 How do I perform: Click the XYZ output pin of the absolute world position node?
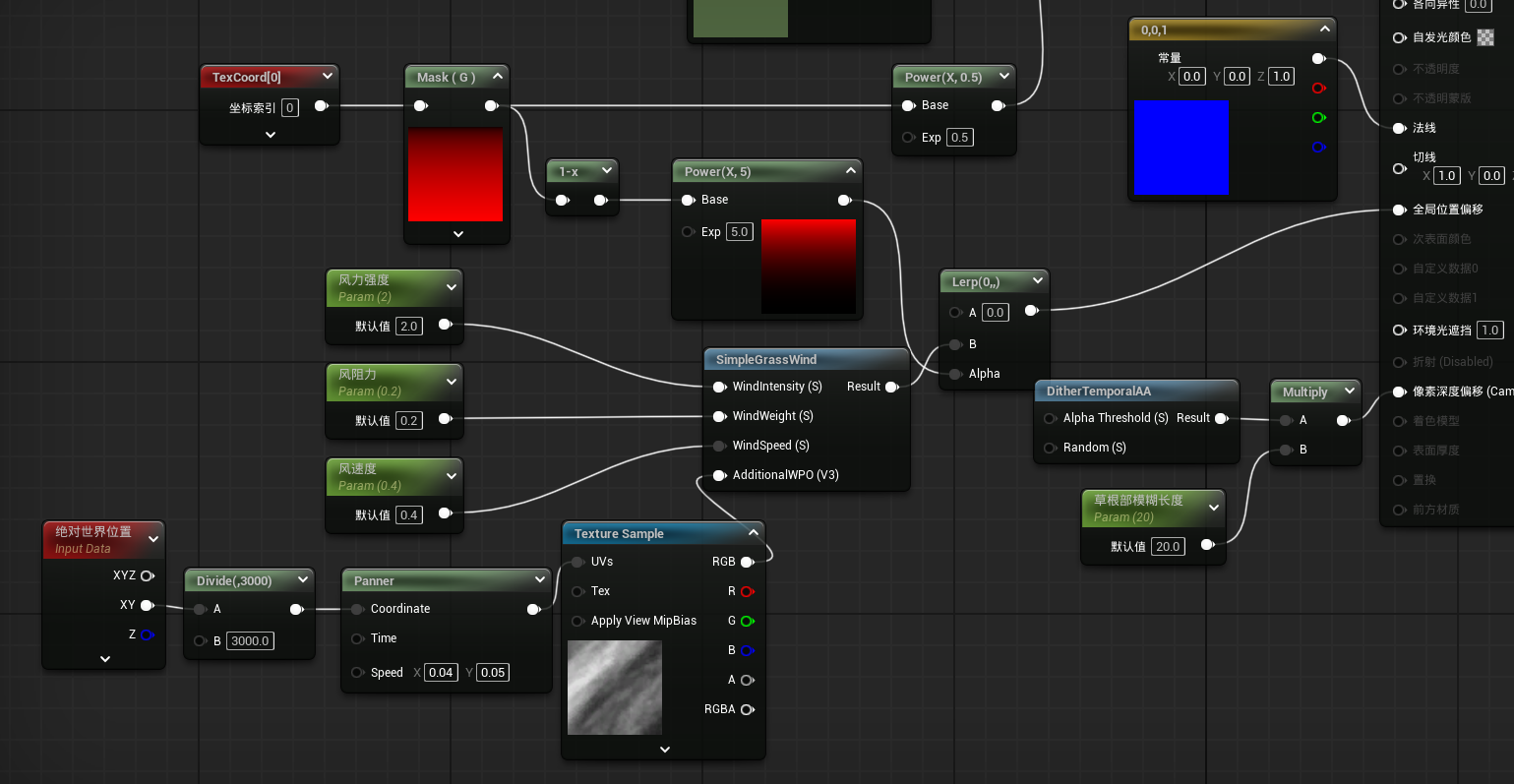(147, 575)
